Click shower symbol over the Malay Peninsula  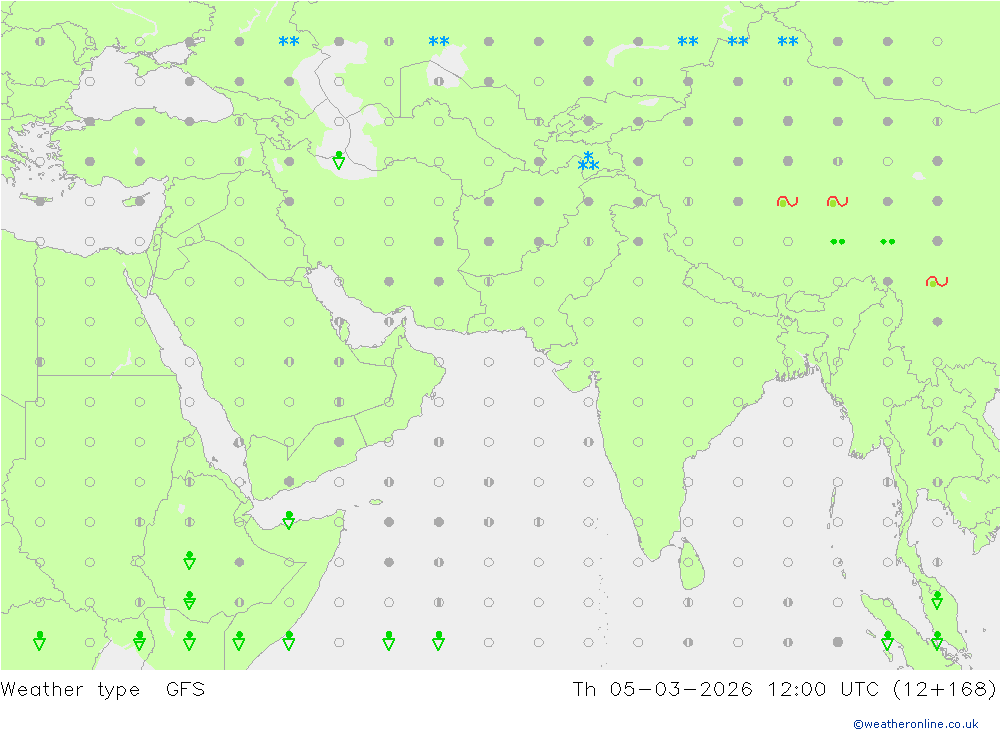coord(937,600)
